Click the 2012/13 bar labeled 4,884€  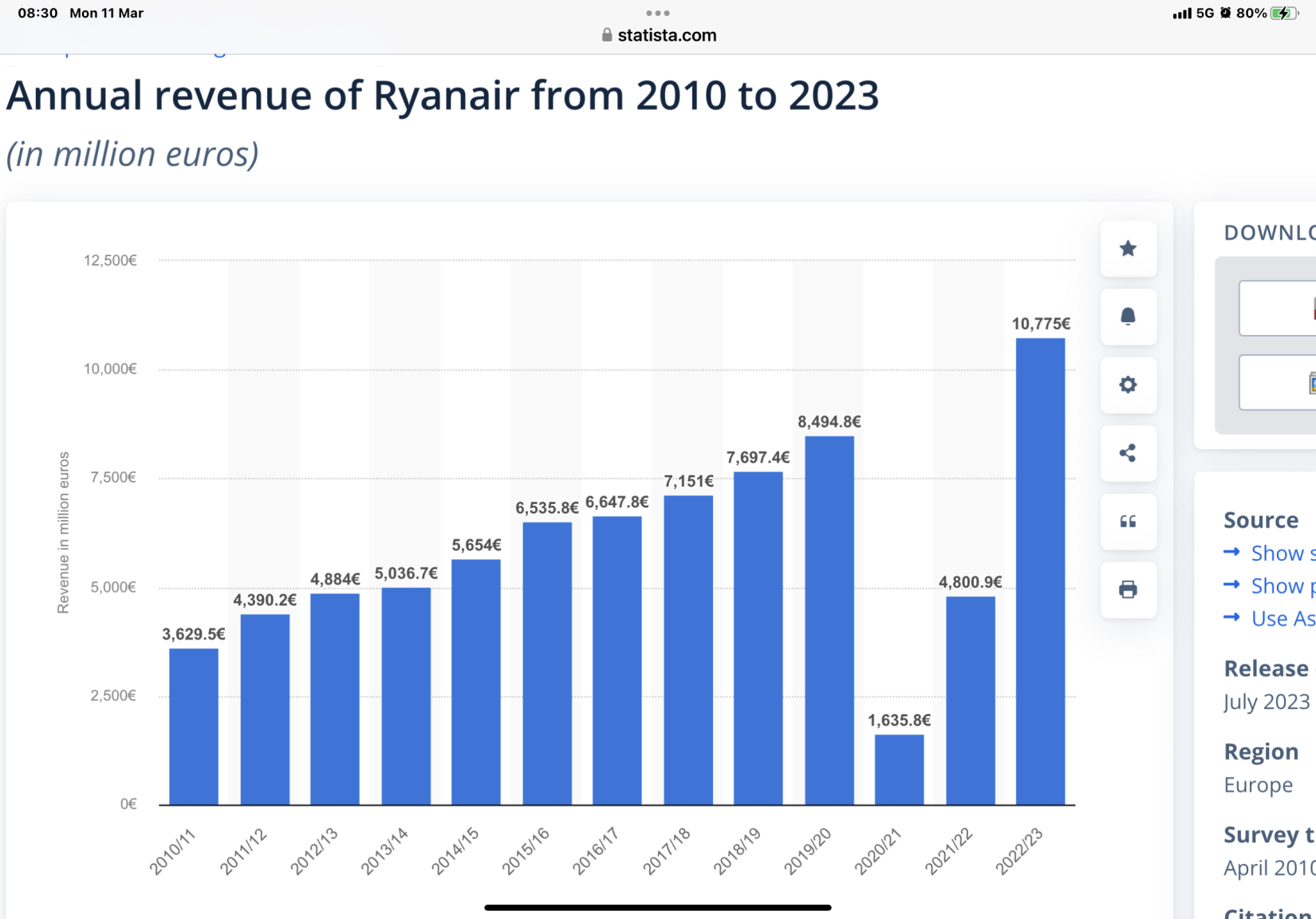(x=335, y=699)
